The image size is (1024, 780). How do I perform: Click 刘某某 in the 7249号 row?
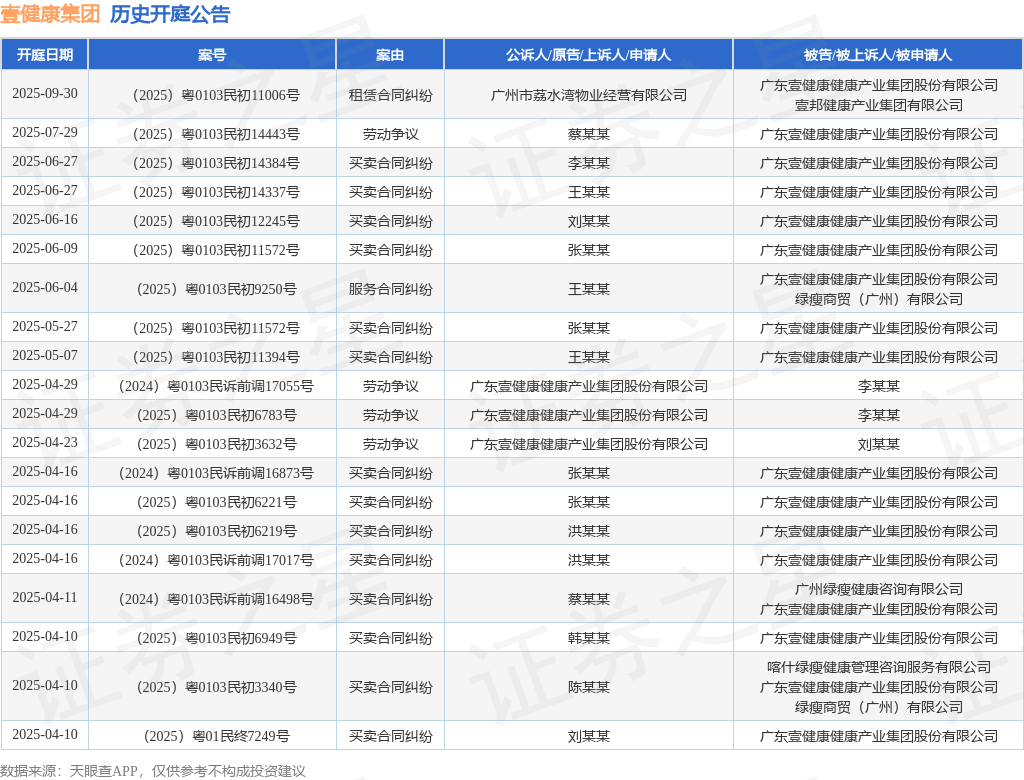[x=588, y=736]
